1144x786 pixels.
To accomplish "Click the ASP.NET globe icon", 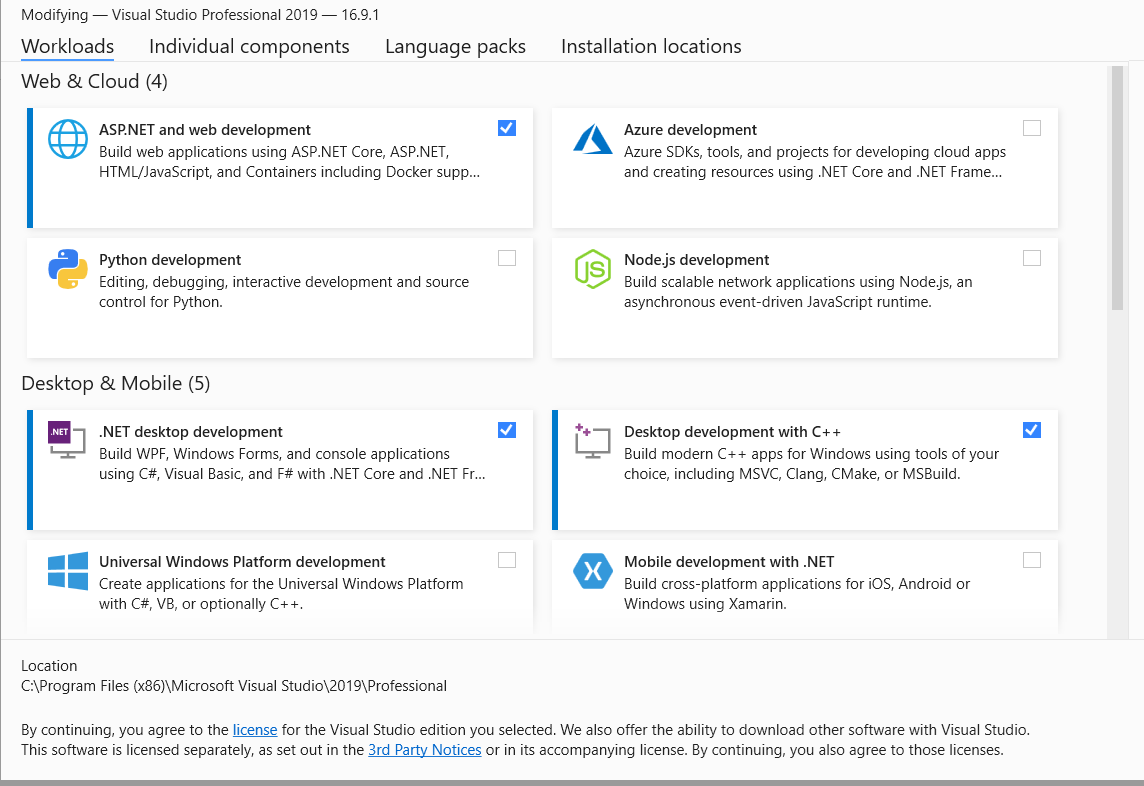I will tap(68, 139).
